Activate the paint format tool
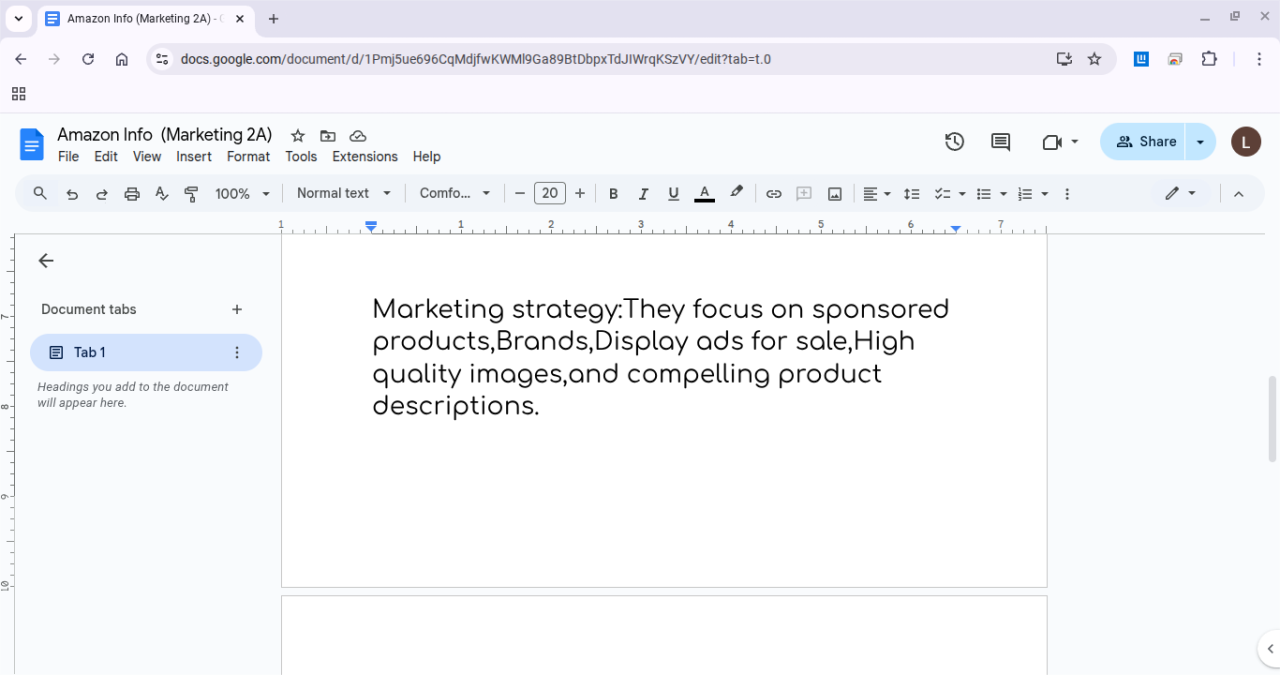 [192, 194]
